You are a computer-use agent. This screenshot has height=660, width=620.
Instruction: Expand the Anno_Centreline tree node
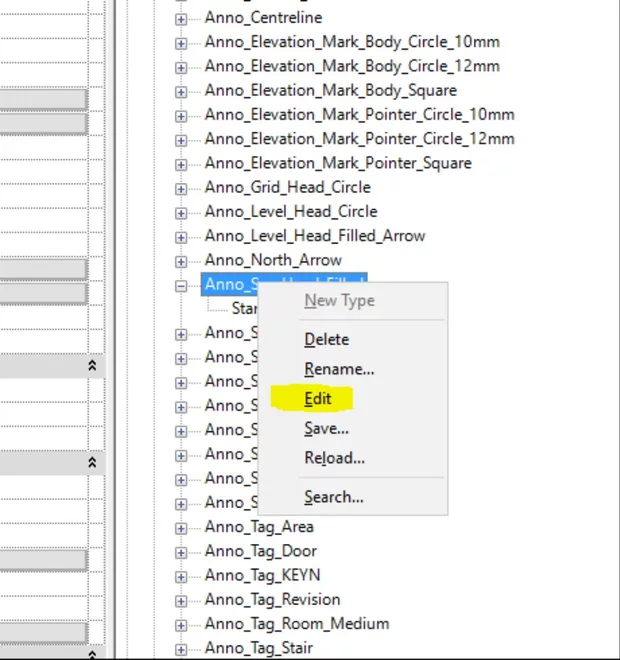[181, 18]
